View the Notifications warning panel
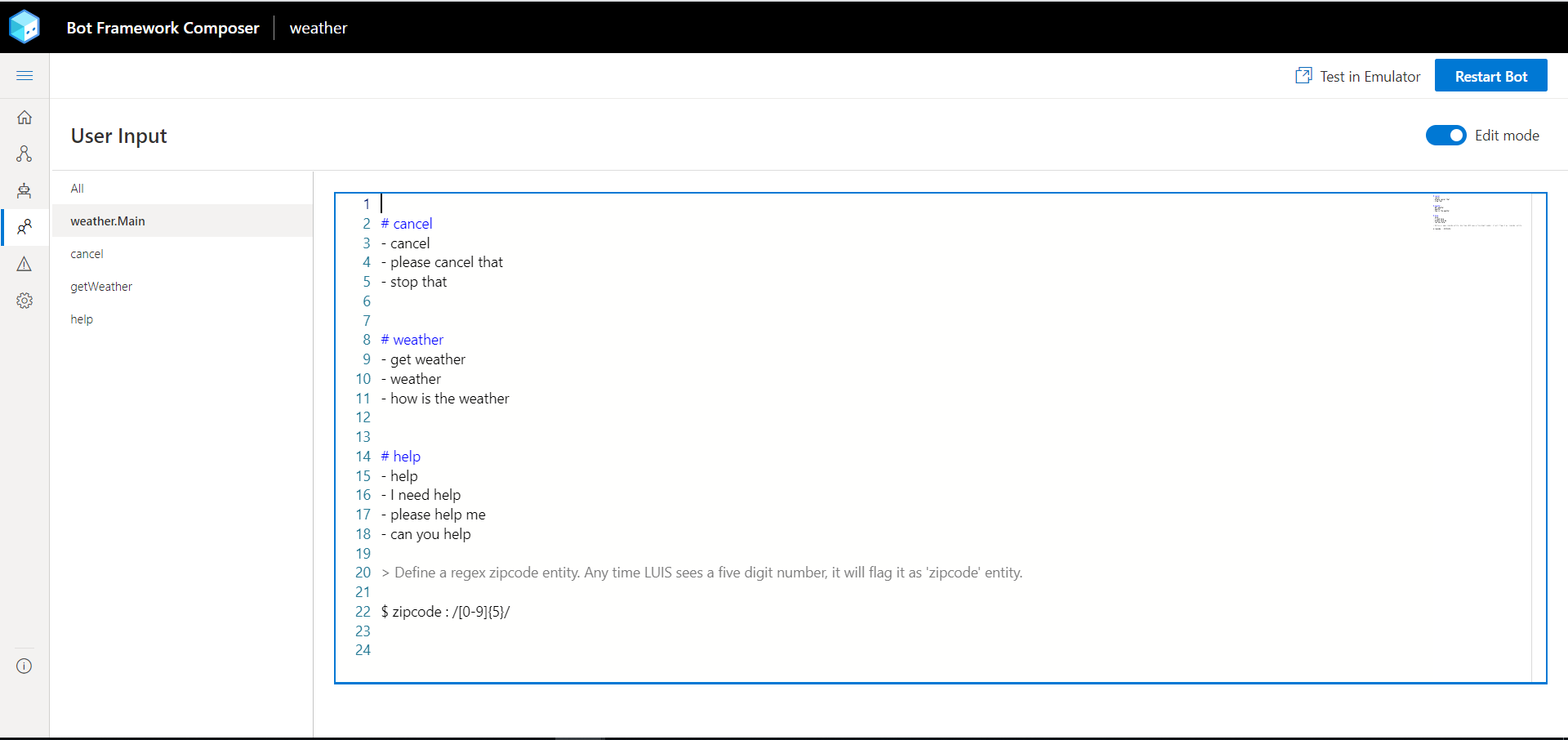 point(24,263)
